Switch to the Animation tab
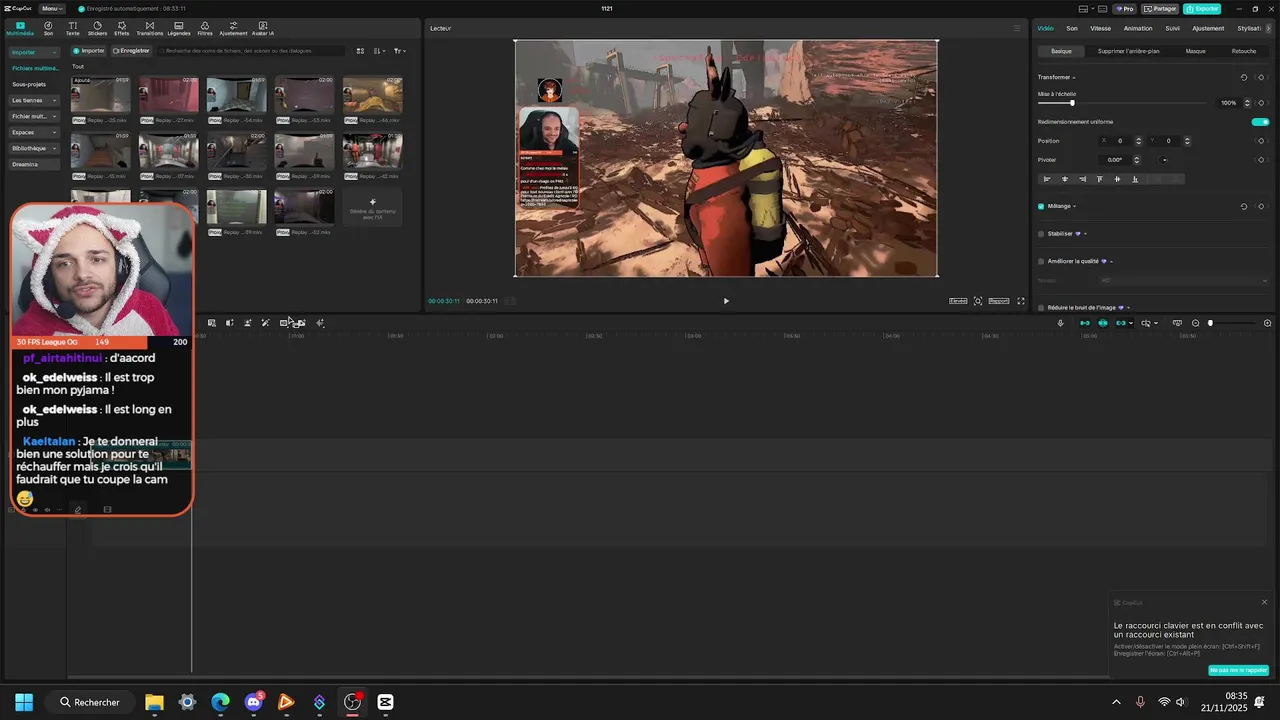This screenshot has height=720, width=1280. click(1138, 28)
